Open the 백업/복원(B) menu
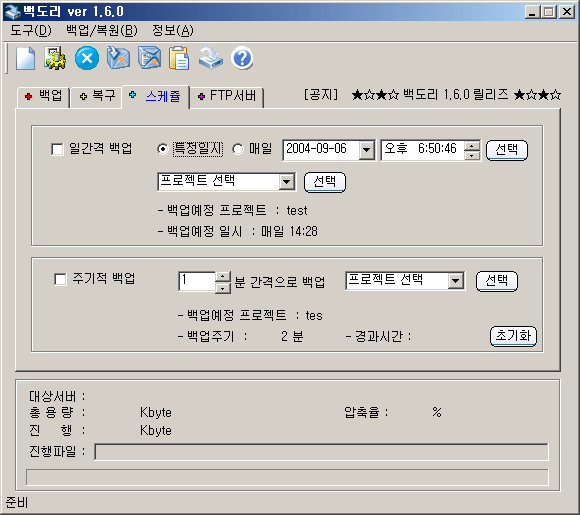This screenshot has width=580, height=515. click(x=102, y=30)
